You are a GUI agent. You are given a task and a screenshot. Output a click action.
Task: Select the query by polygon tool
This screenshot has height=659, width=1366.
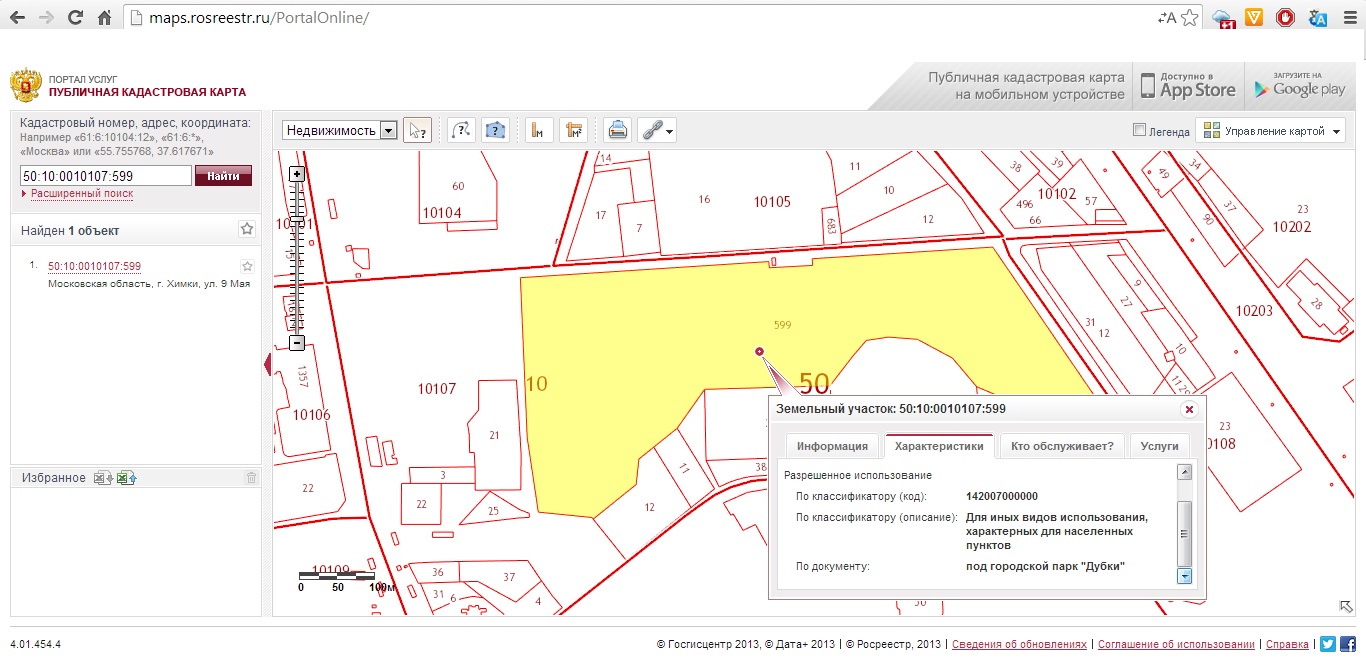pyautogui.click(x=495, y=130)
